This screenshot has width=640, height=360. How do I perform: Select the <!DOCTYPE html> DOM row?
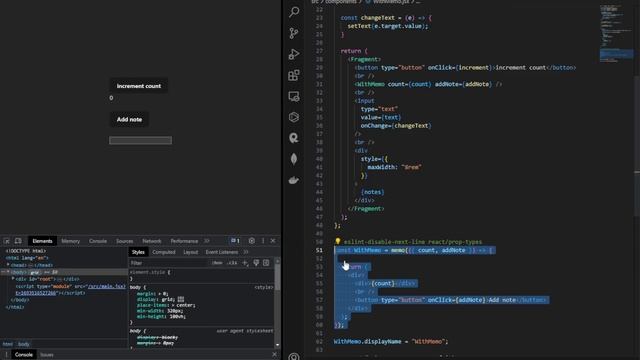[26, 251]
